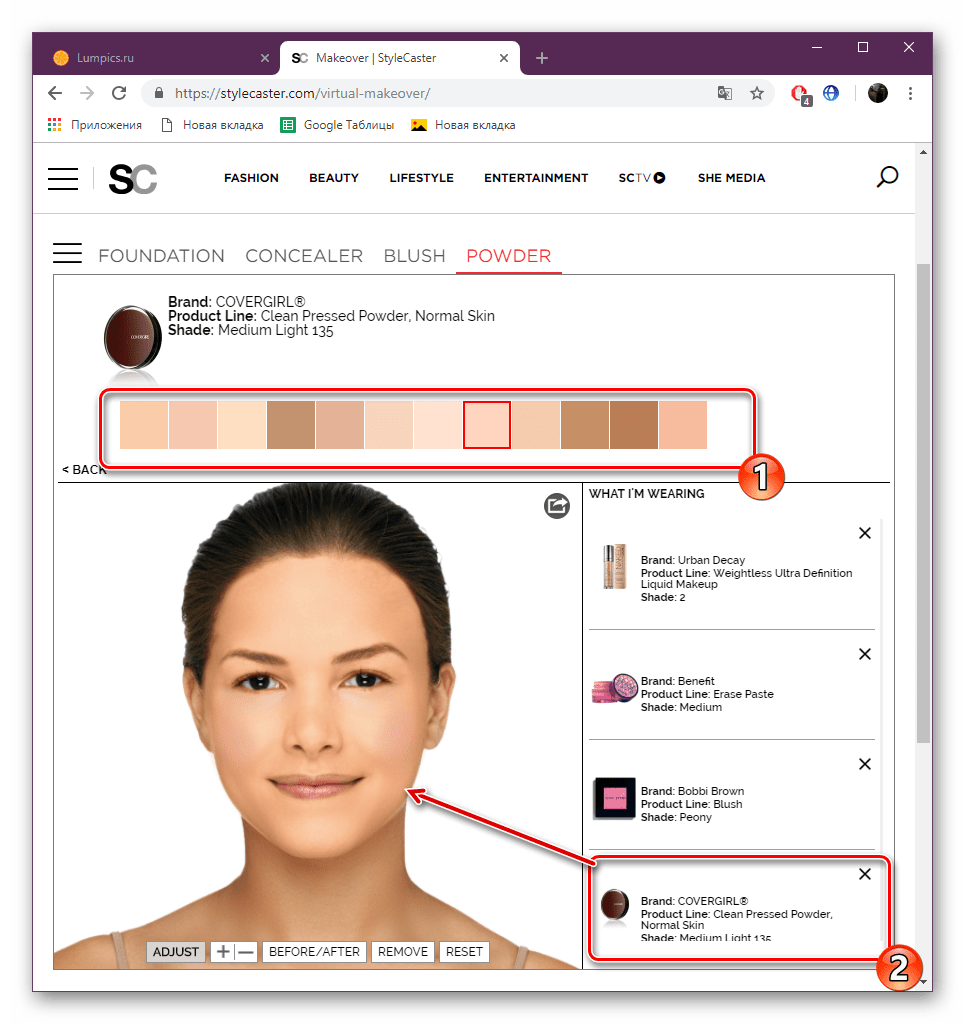Image resolution: width=965 pixels, height=1024 pixels.
Task: Click the globe extension icon
Action: [831, 93]
